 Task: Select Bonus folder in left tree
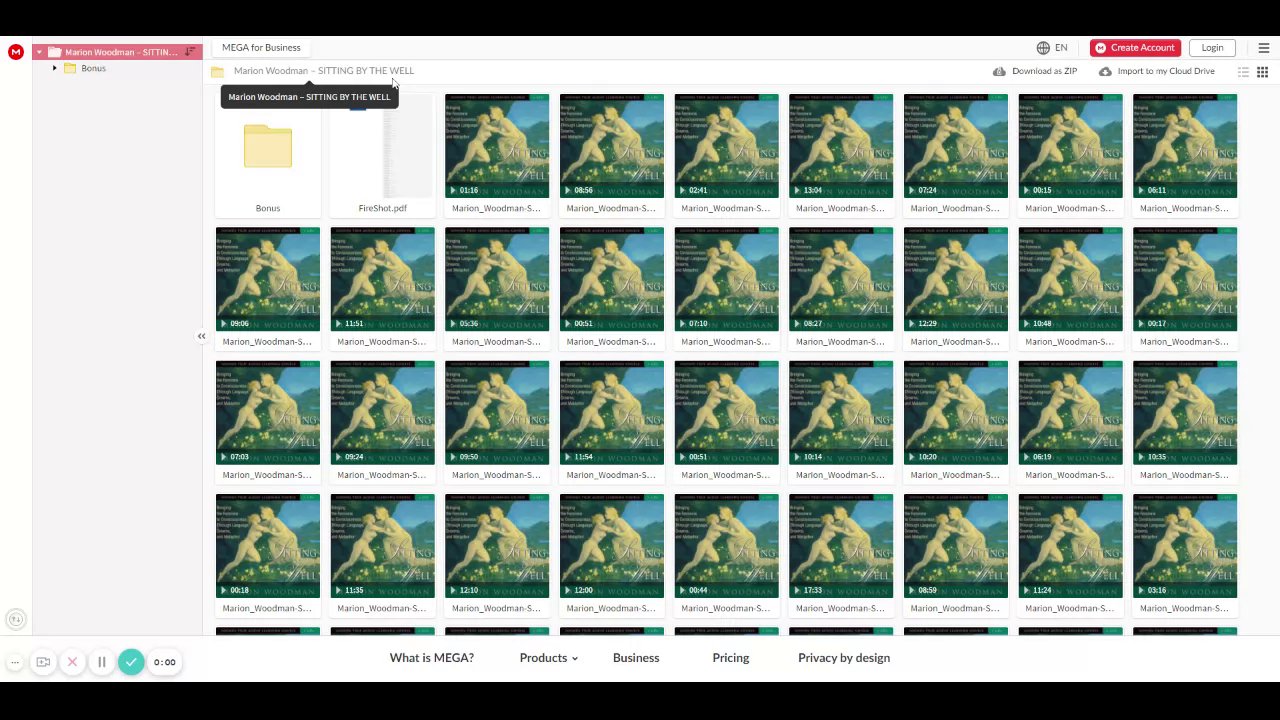pos(93,68)
